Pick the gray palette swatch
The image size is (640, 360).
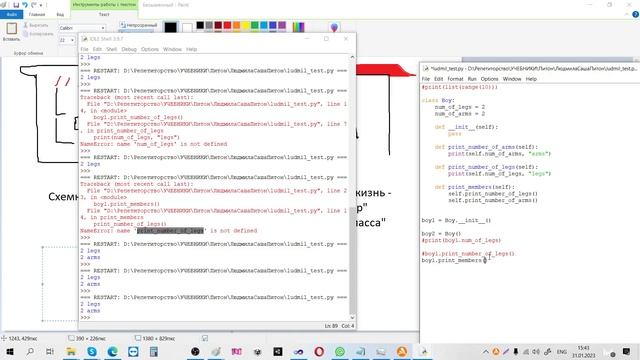coord(209,25)
